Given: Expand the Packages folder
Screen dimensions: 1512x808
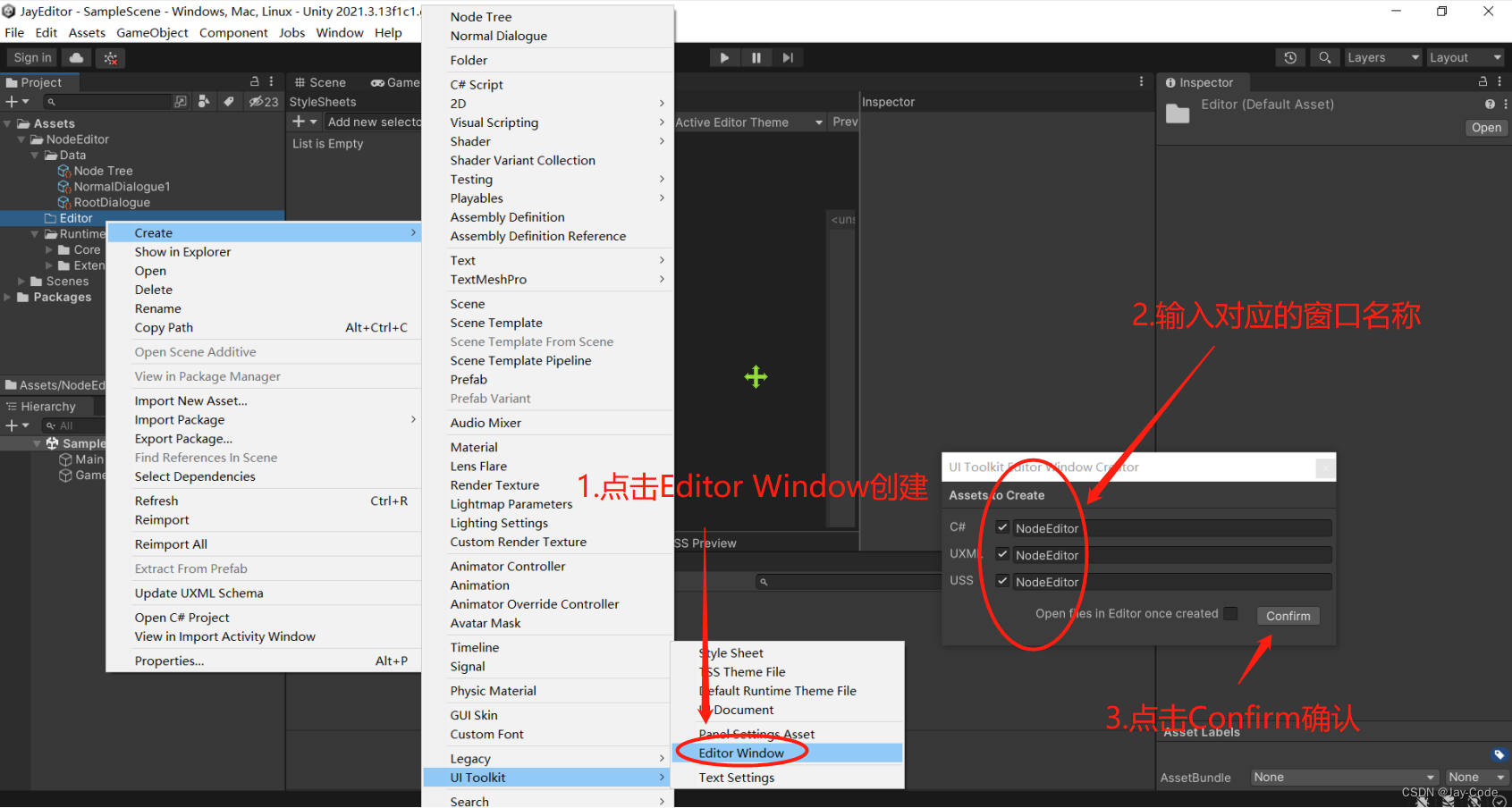Looking at the screenshot, I should (x=8, y=297).
